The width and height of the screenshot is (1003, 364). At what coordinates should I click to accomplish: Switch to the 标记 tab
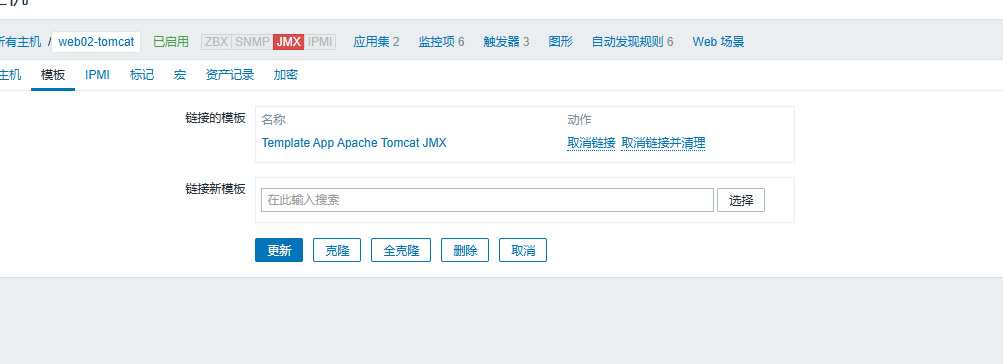click(141, 75)
